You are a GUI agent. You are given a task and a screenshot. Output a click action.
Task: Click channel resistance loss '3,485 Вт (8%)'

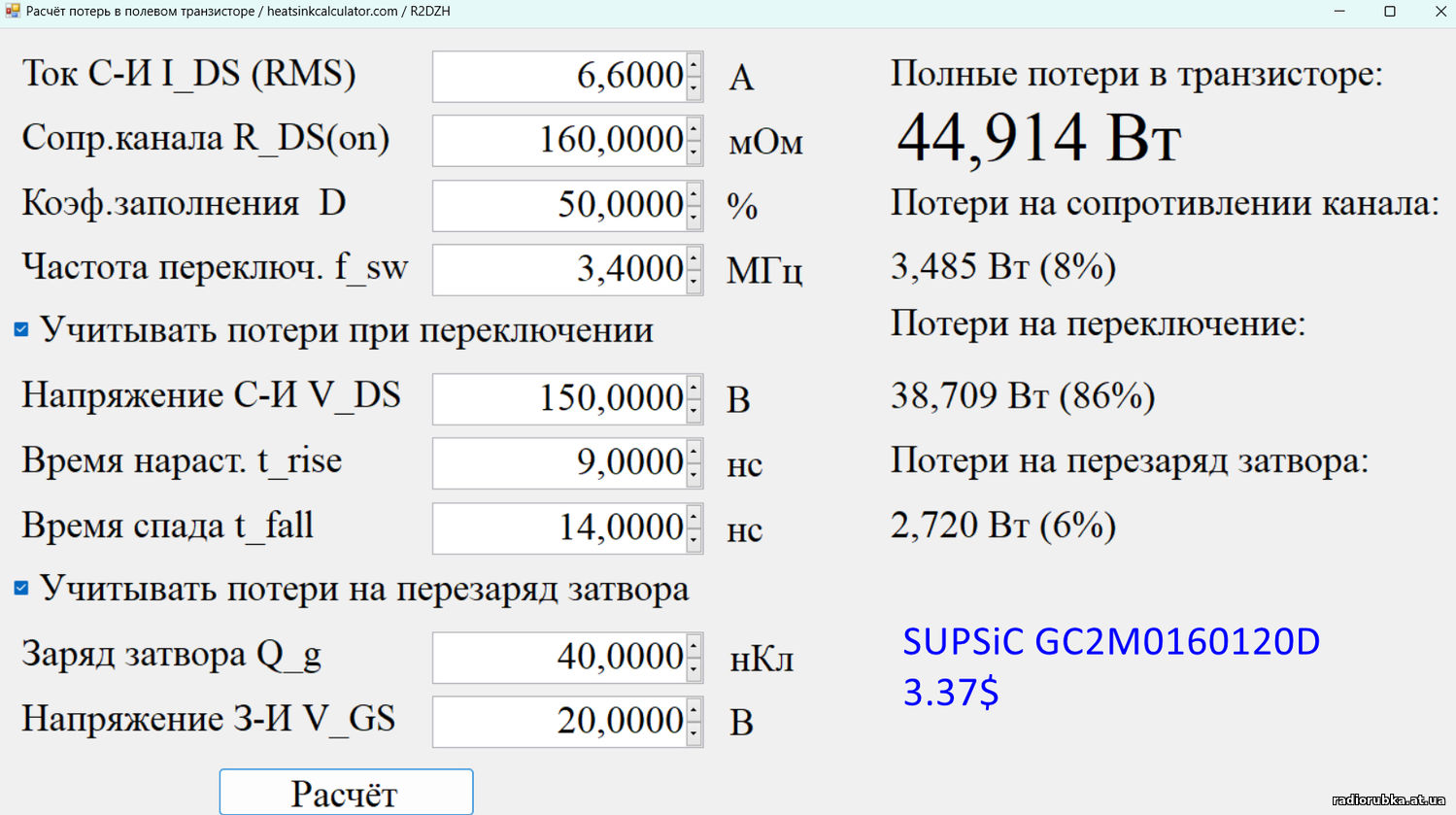[x=1003, y=266]
